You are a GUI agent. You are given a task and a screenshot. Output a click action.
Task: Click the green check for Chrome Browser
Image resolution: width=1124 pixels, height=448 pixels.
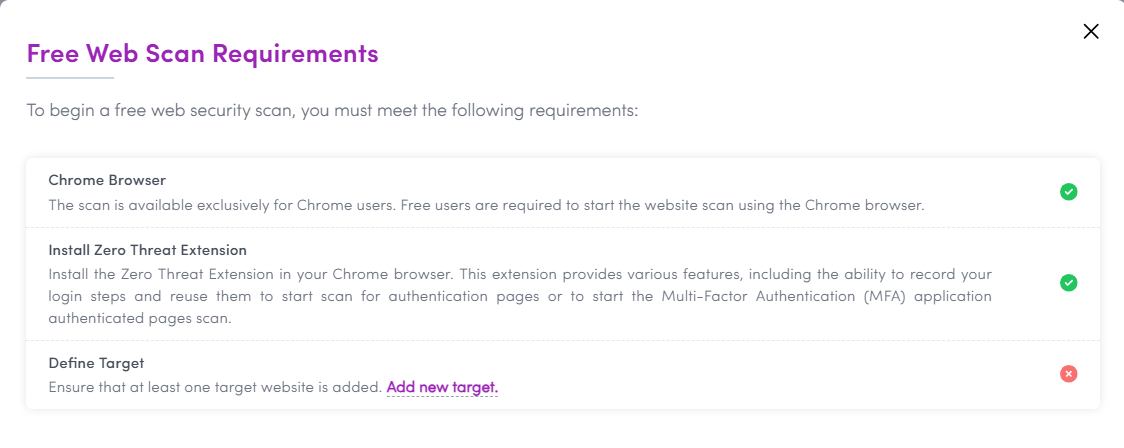tap(1068, 192)
